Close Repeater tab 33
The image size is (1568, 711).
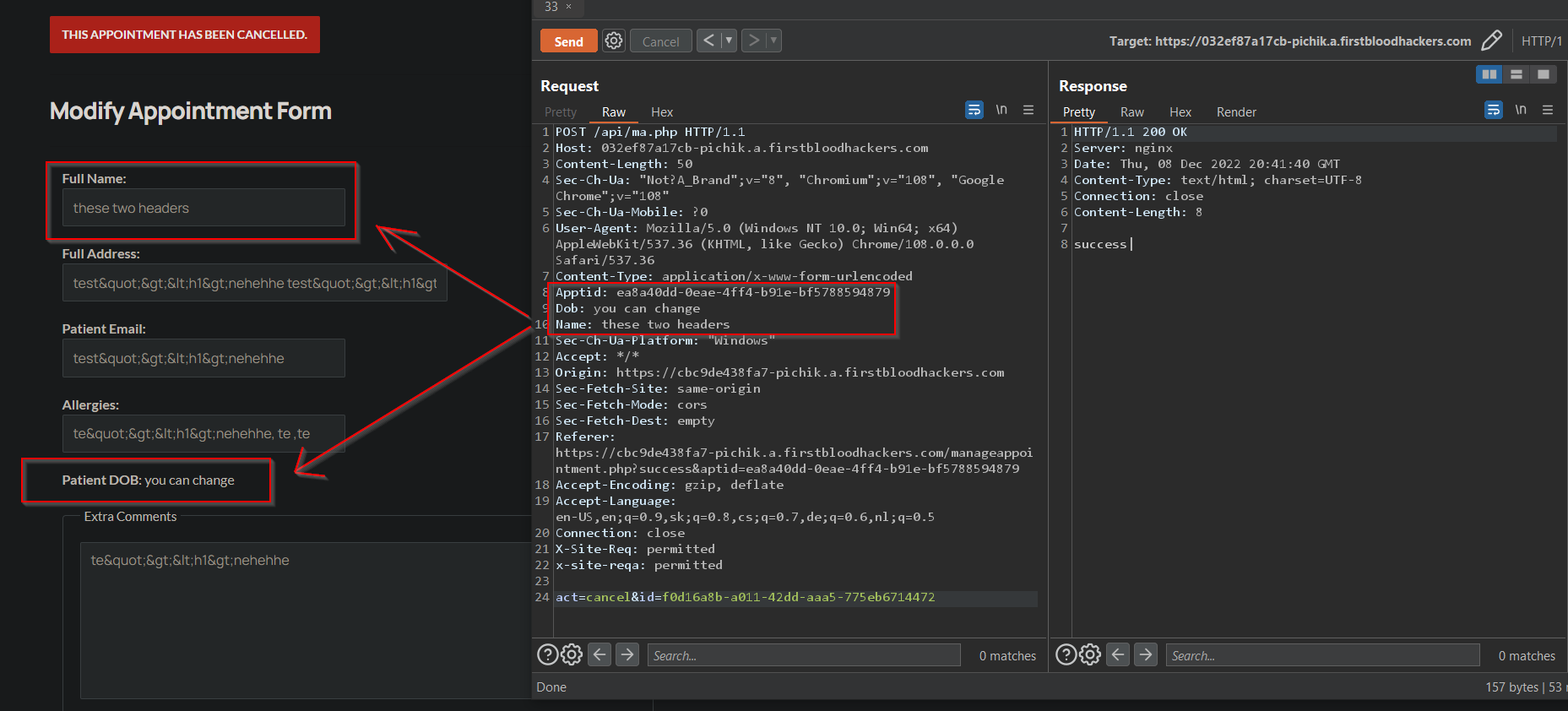pyautogui.click(x=568, y=7)
